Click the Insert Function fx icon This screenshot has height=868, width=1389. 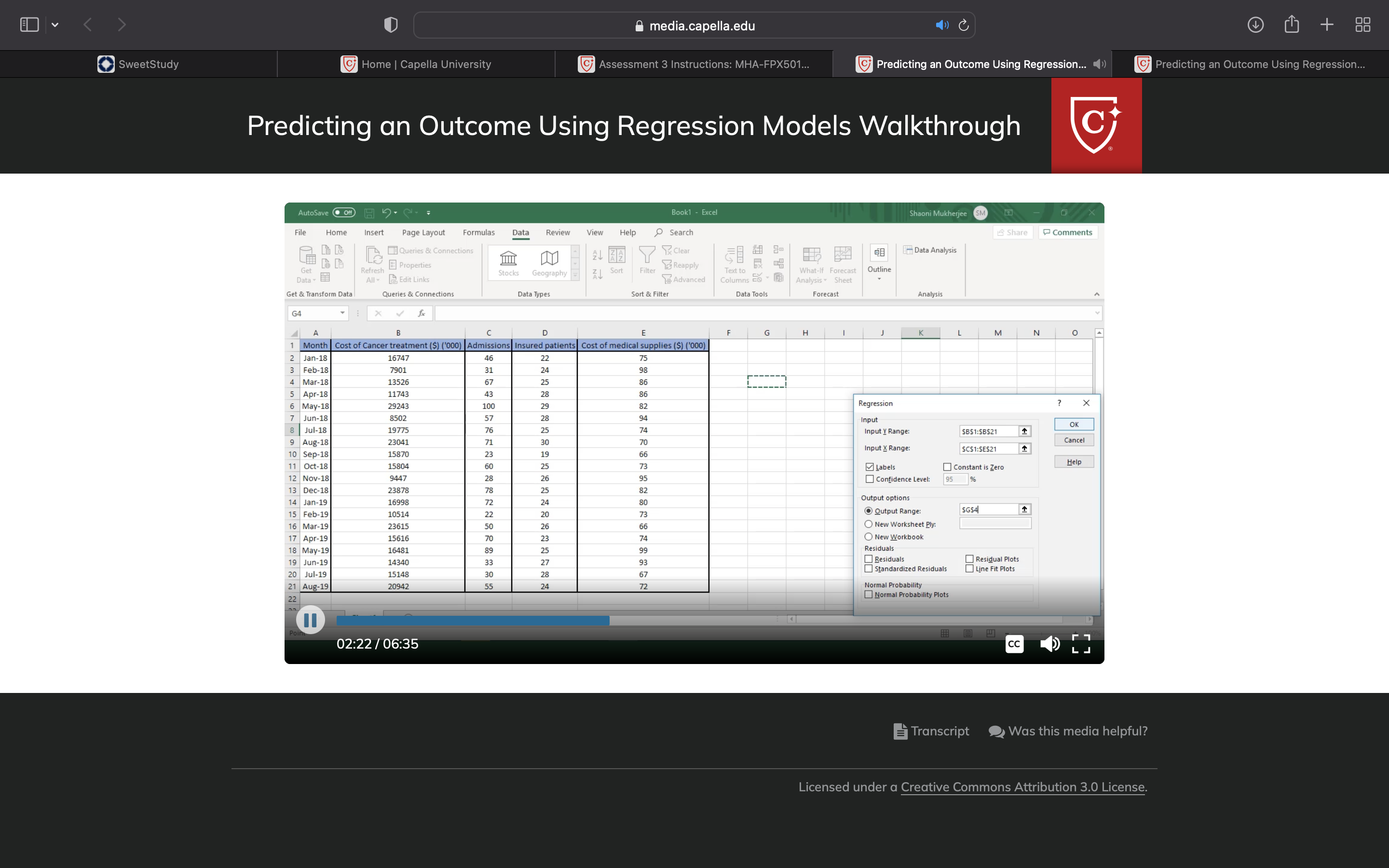[x=422, y=313]
